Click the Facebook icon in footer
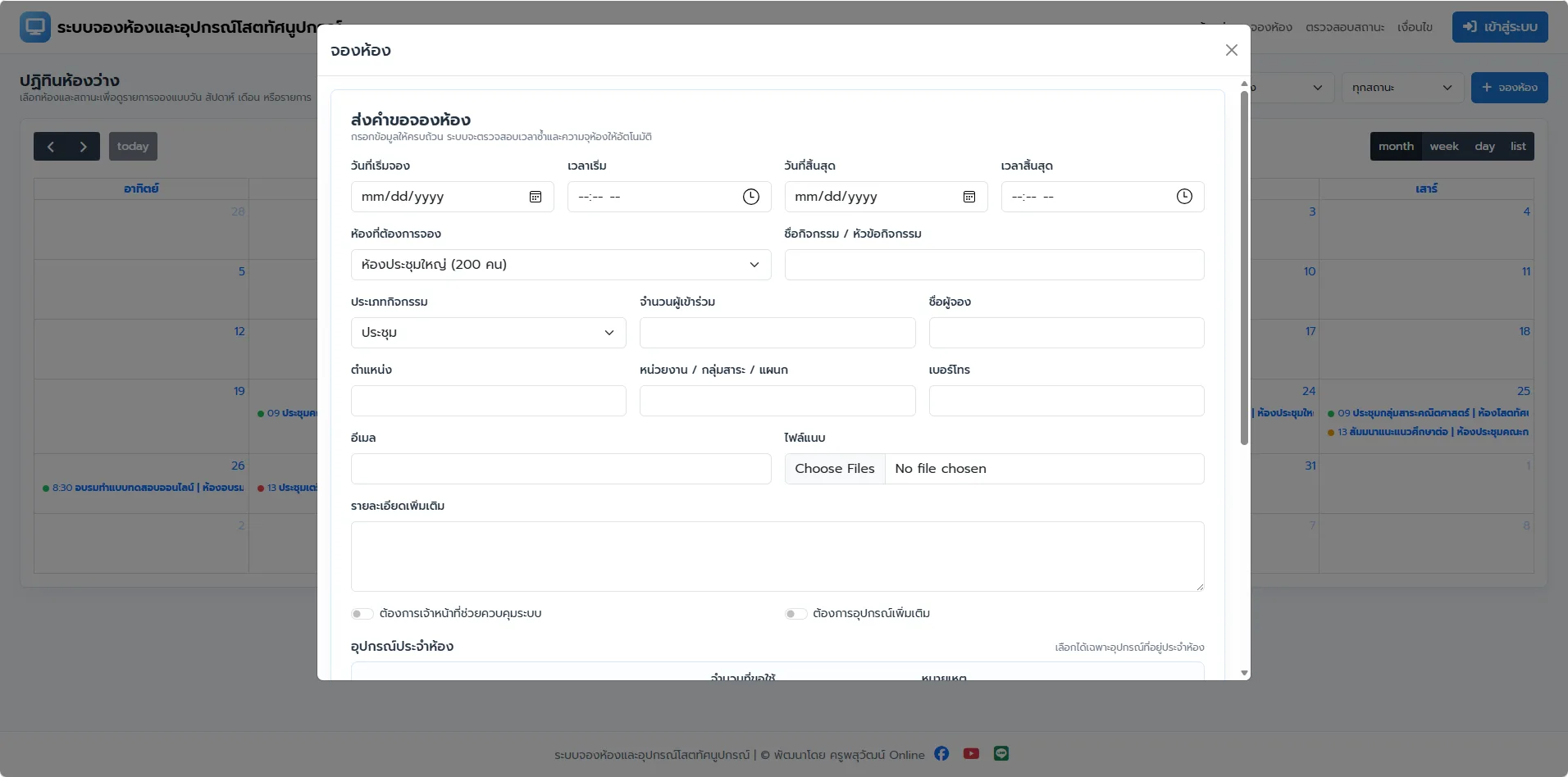 [x=941, y=753]
